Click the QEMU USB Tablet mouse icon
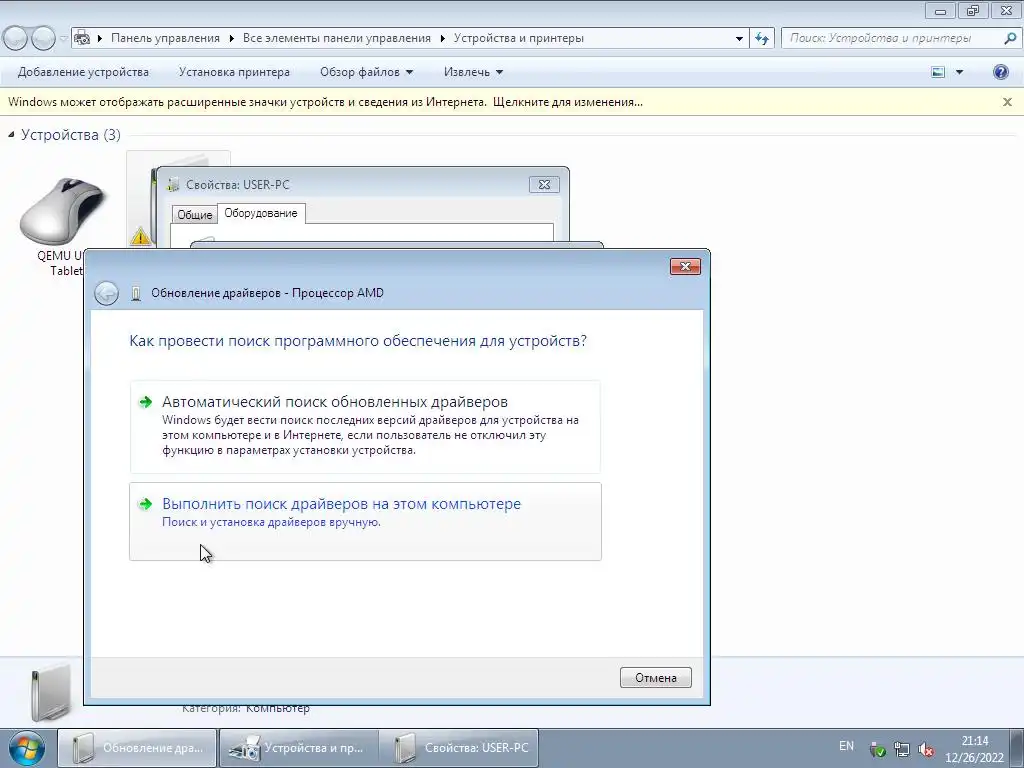This screenshot has height=768, width=1024. 62,211
